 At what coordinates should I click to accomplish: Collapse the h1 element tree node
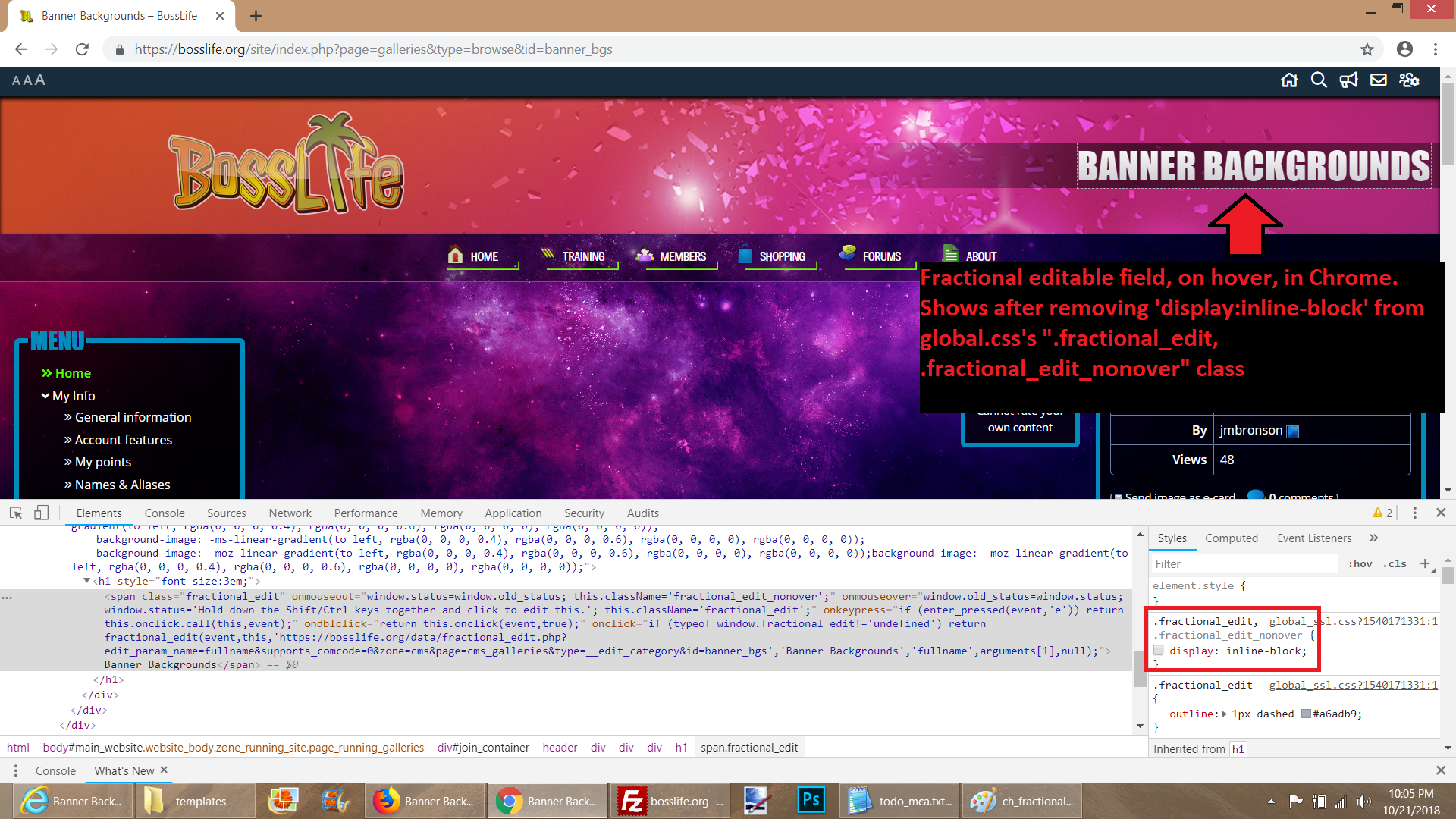point(87,581)
